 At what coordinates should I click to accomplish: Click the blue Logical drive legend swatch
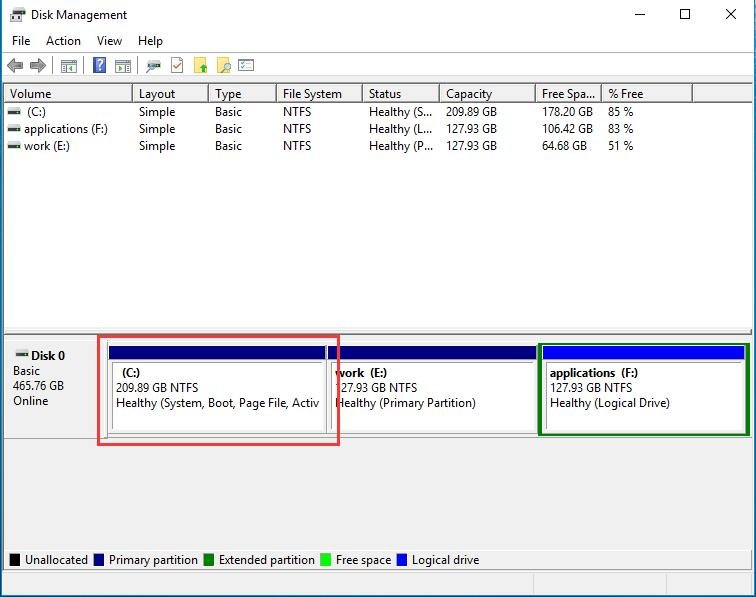(x=402, y=560)
